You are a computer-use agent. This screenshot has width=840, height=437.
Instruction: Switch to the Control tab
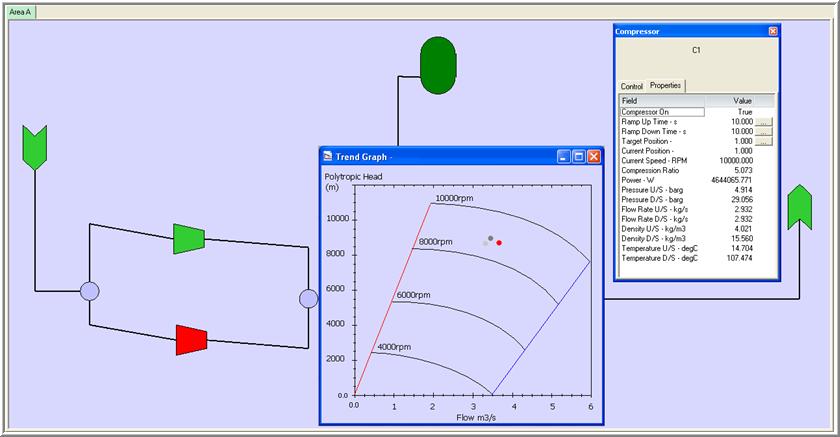pyautogui.click(x=632, y=86)
